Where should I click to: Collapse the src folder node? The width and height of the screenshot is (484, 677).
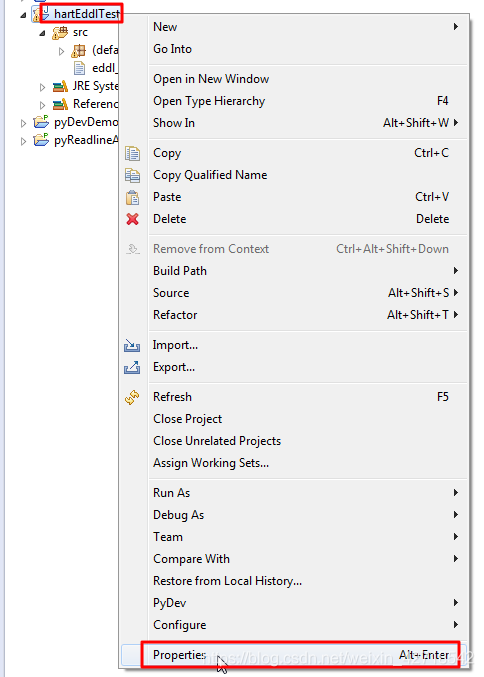tap(42, 33)
